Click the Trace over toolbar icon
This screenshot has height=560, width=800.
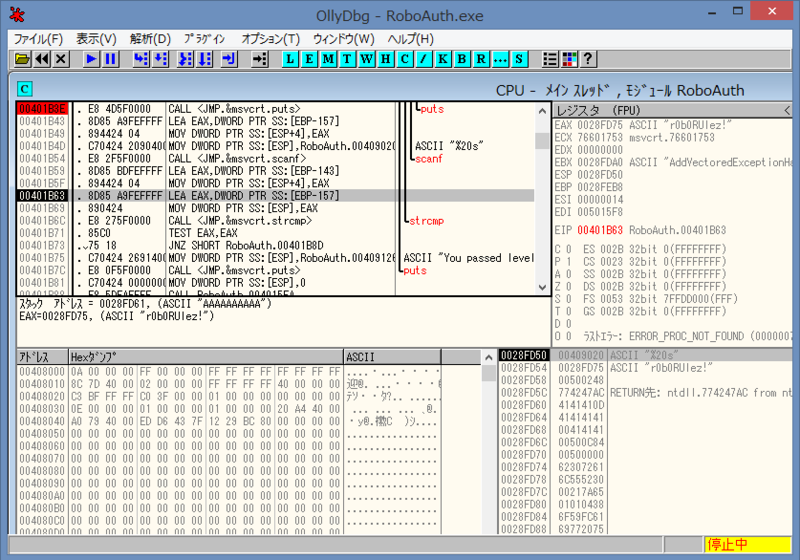point(205,59)
